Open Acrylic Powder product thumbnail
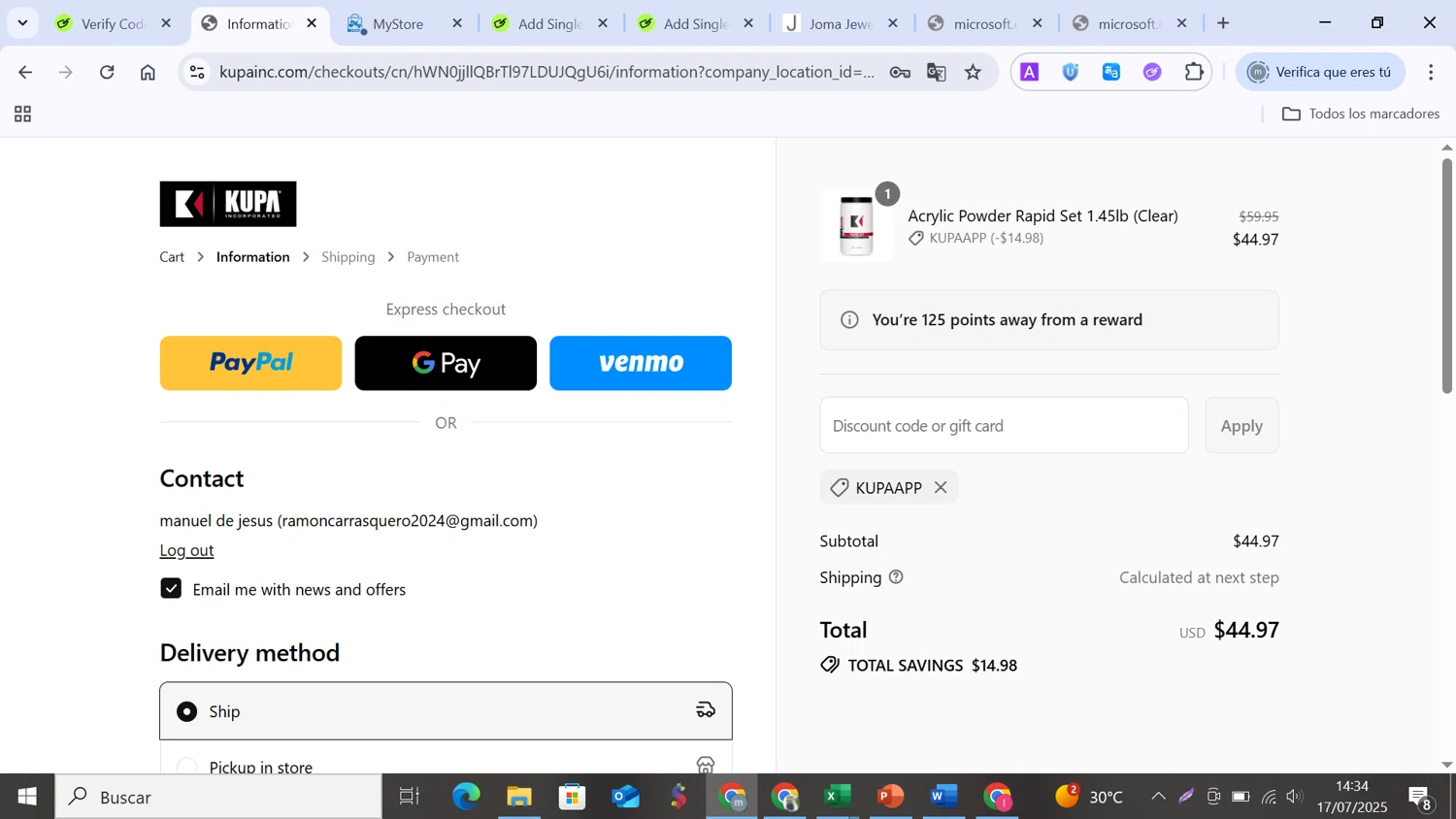Screen dimensions: 1456x819 point(856,226)
